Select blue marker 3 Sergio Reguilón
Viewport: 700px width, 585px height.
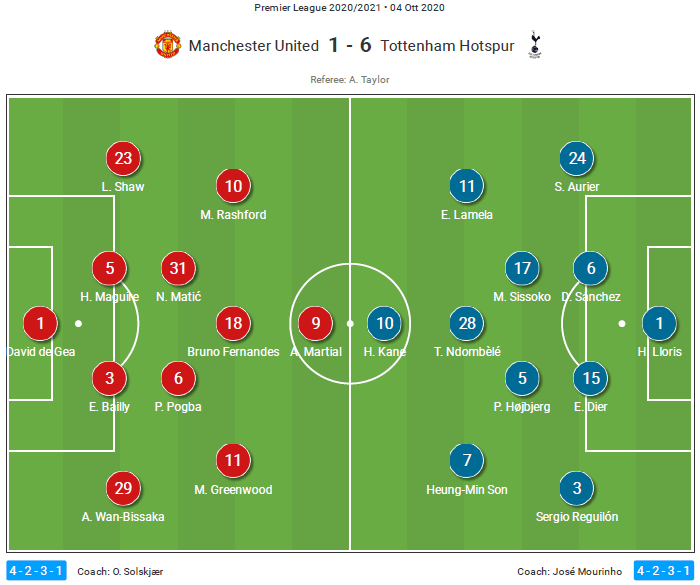(x=577, y=488)
